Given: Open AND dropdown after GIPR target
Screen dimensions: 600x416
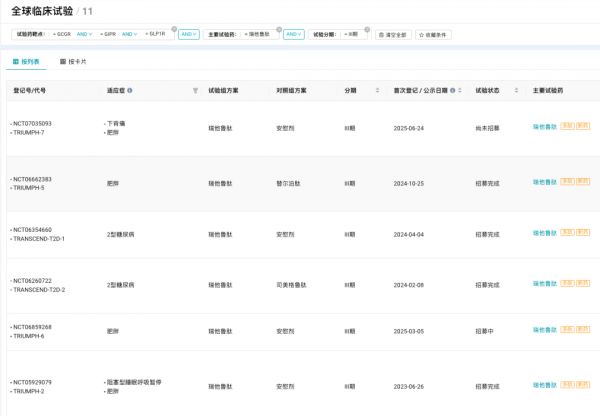Looking at the screenshot, I should click(x=130, y=34).
